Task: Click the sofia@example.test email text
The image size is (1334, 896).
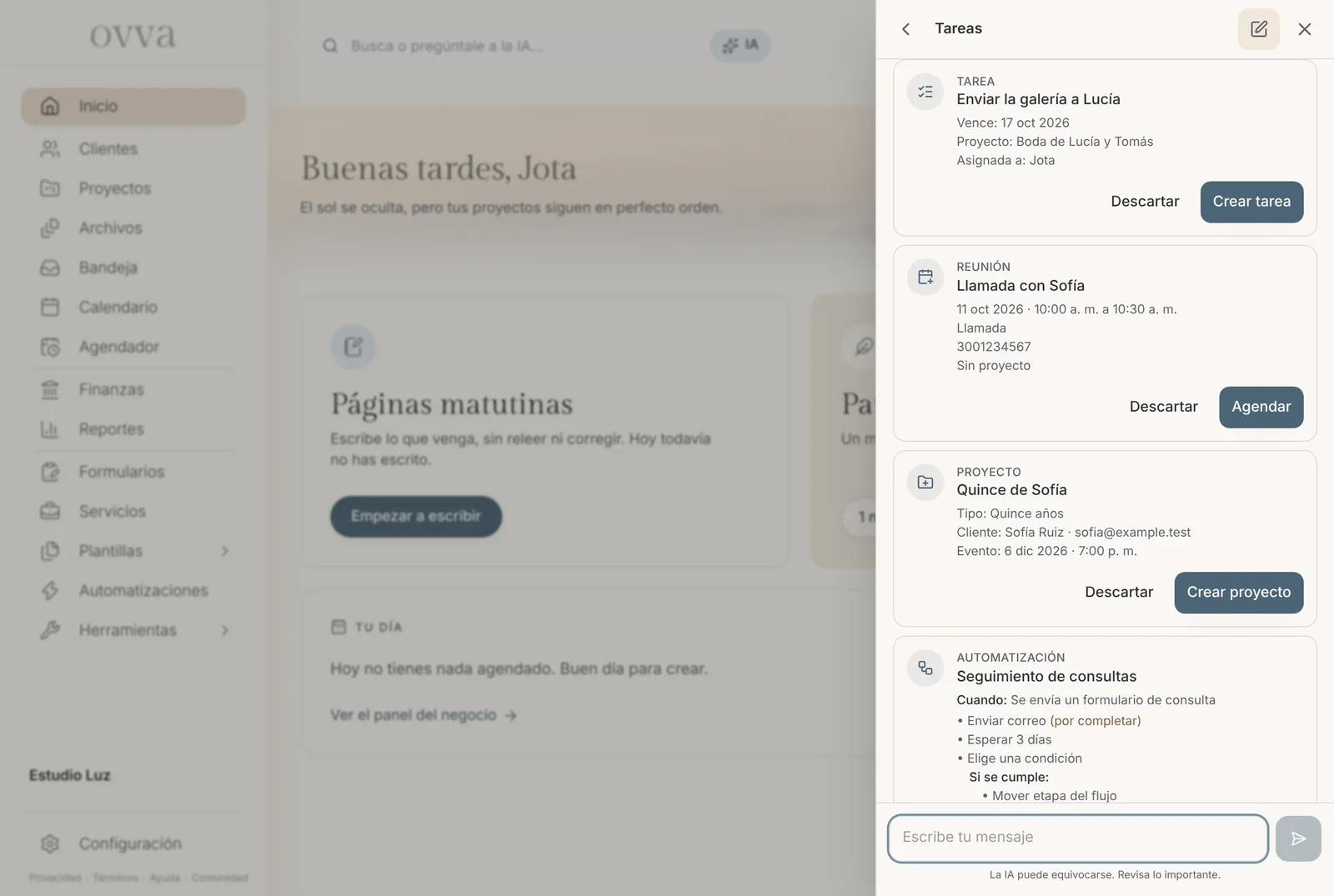Action: (1132, 533)
